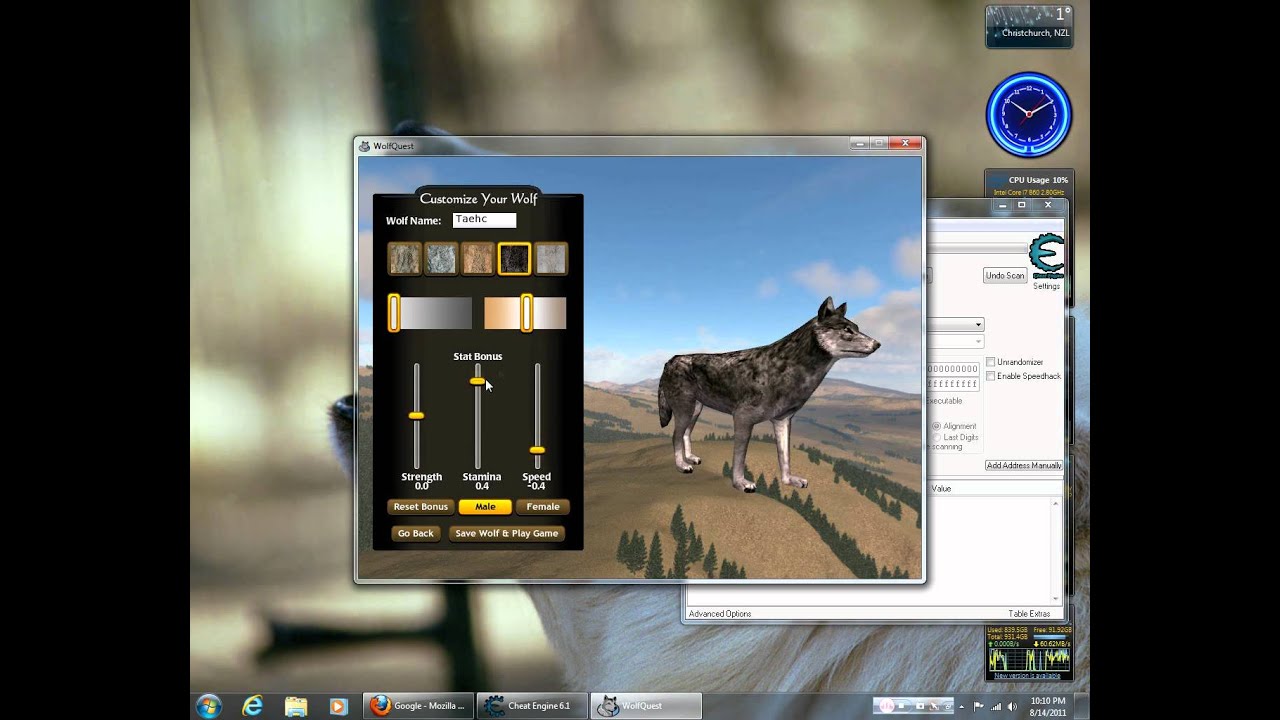Click the blue analog clock gadget
Image resolution: width=1280 pixels, height=720 pixels.
[1029, 114]
